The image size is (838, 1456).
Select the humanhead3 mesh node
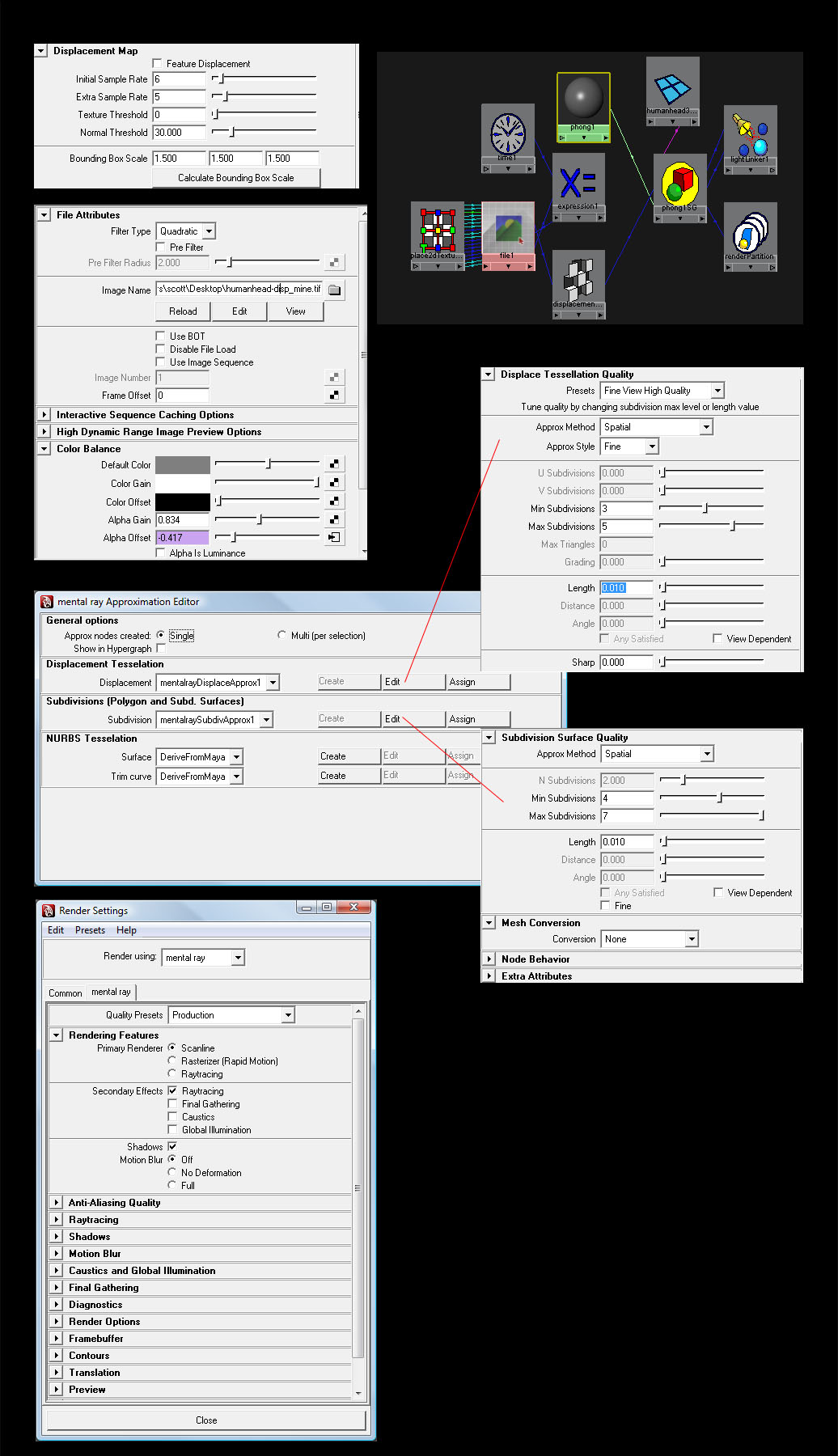[x=672, y=91]
